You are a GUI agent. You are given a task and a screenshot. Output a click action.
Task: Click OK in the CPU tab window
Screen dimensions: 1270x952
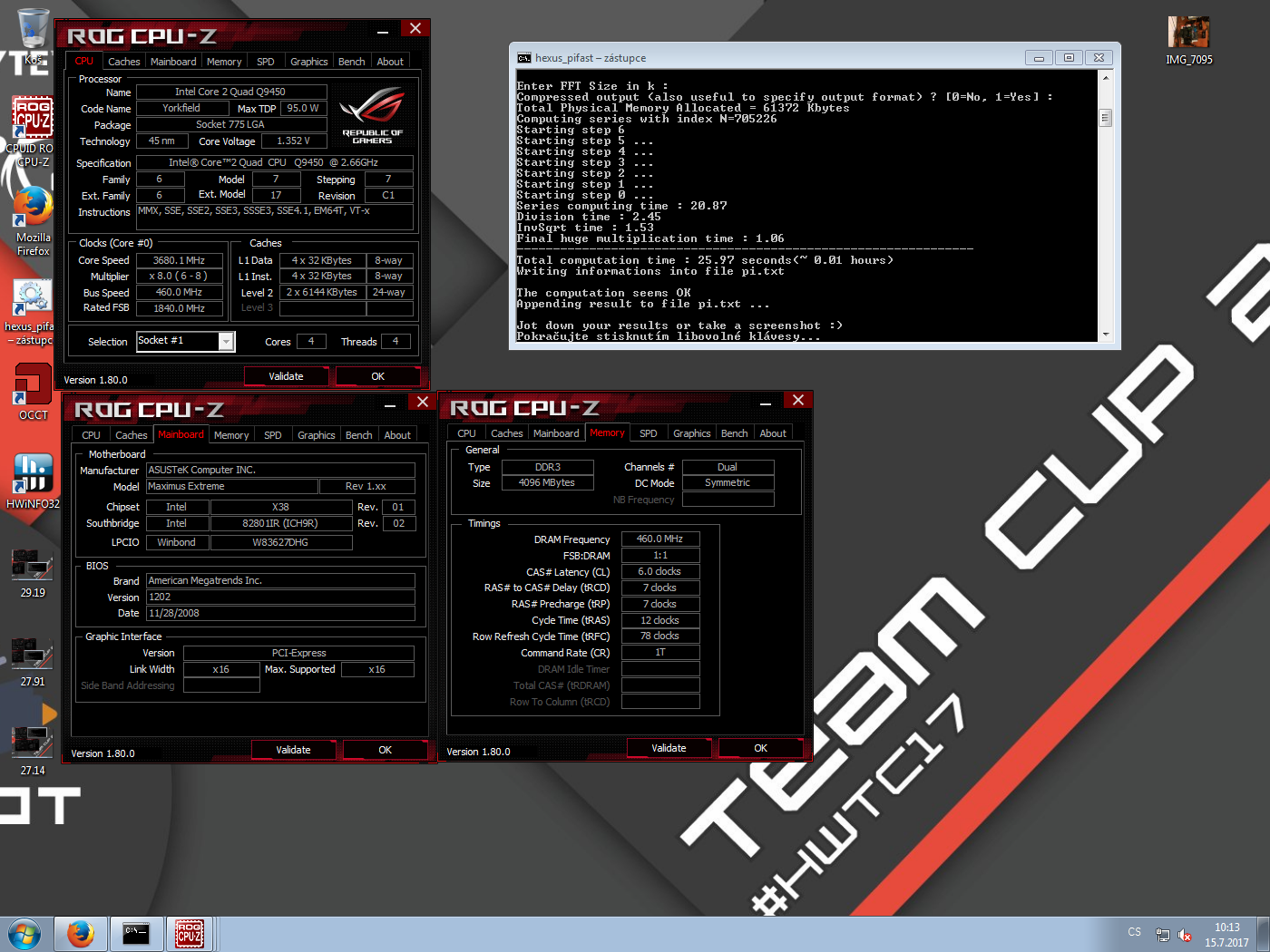pyautogui.click(x=378, y=376)
